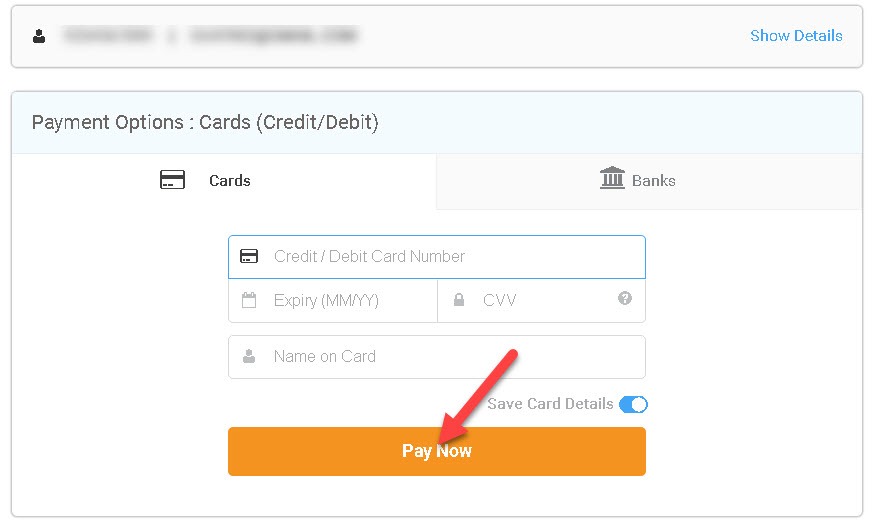Click the bank building icon
Image resolution: width=875 pixels, height=529 pixels.
[612, 179]
